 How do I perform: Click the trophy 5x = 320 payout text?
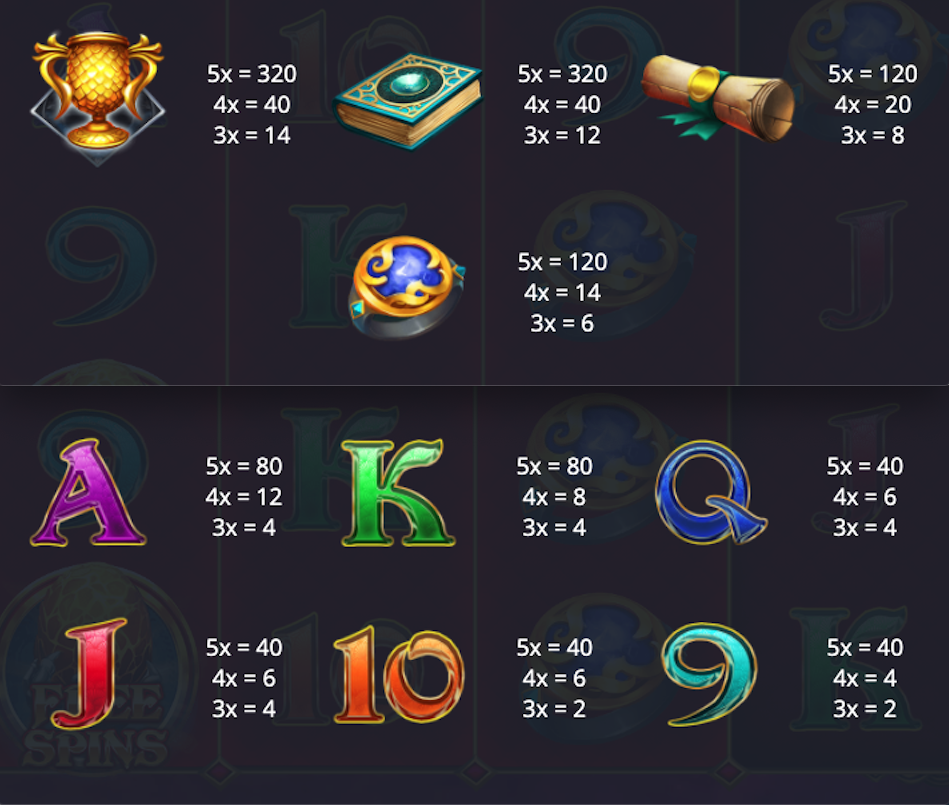click(x=252, y=74)
